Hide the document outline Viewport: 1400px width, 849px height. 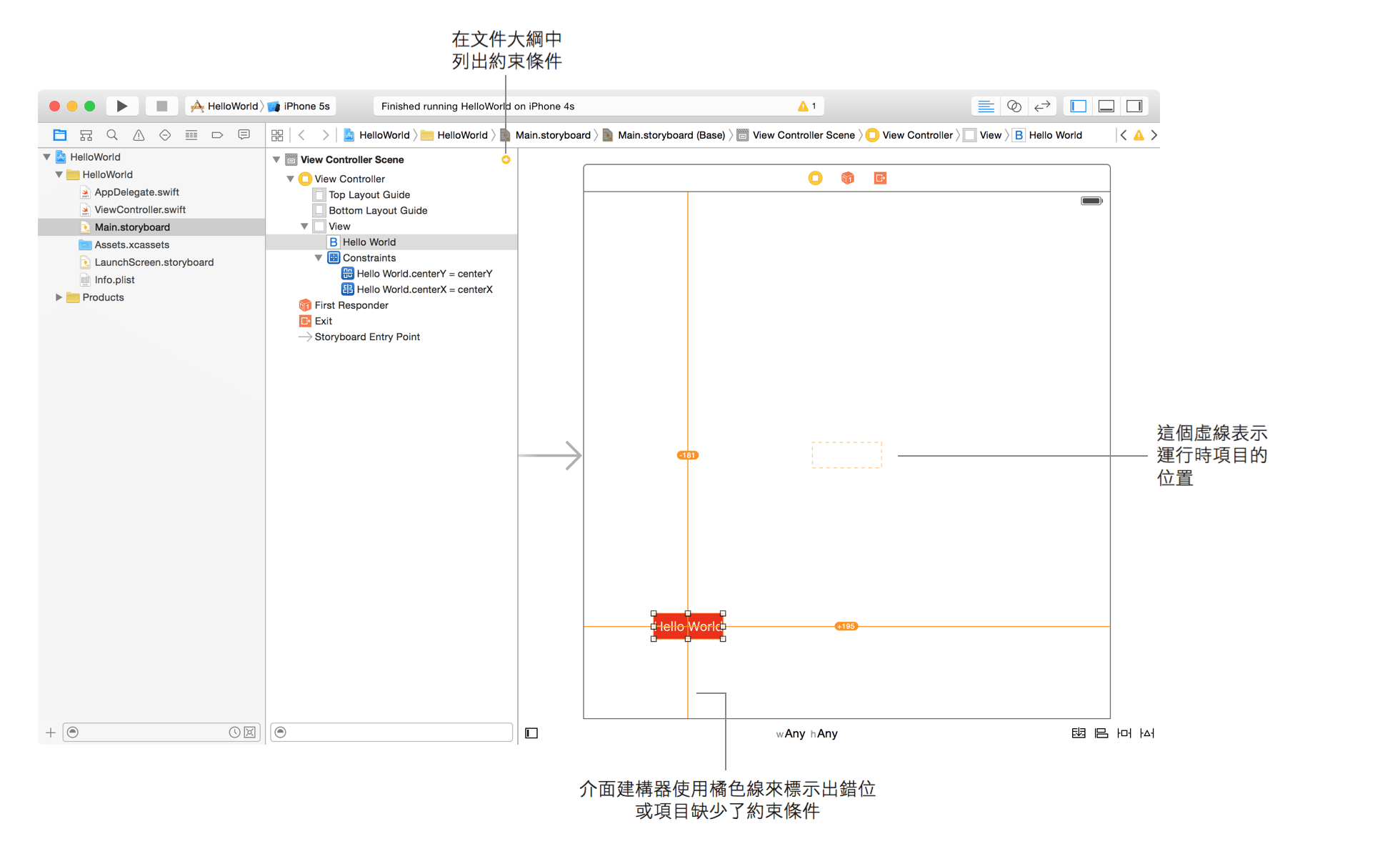pyautogui.click(x=531, y=733)
